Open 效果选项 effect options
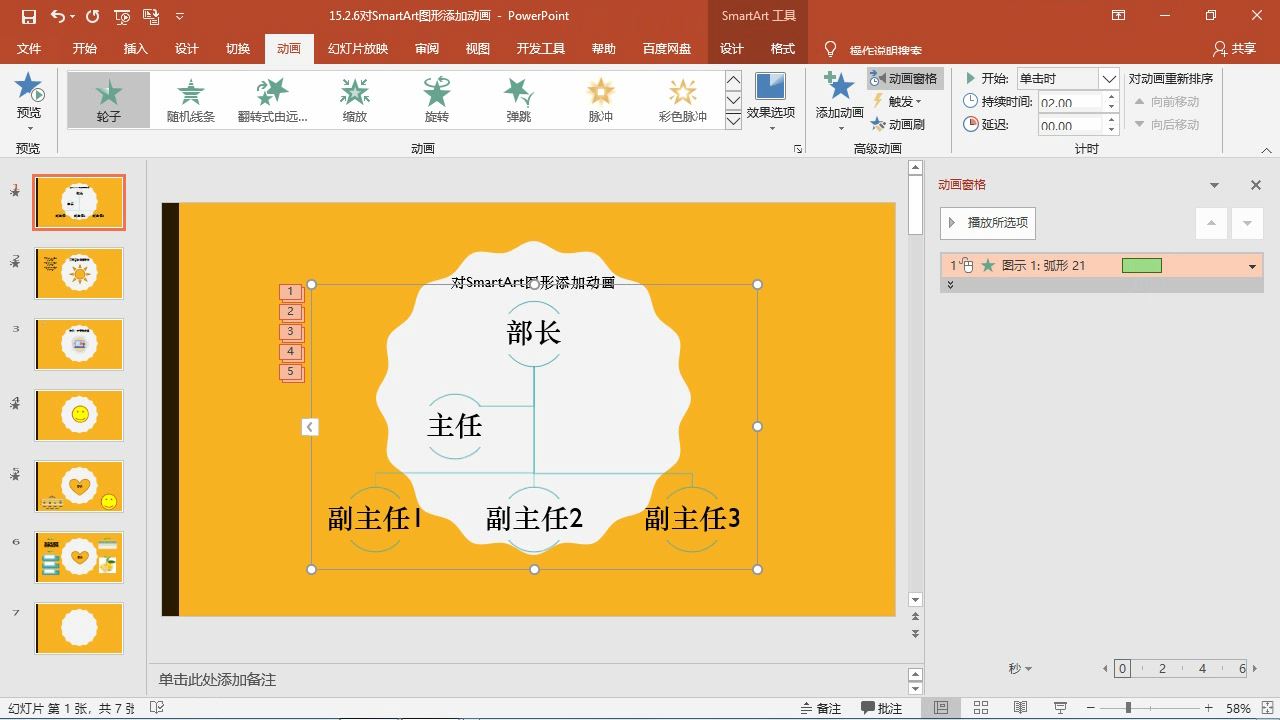The width and height of the screenshot is (1280, 720). 770,101
